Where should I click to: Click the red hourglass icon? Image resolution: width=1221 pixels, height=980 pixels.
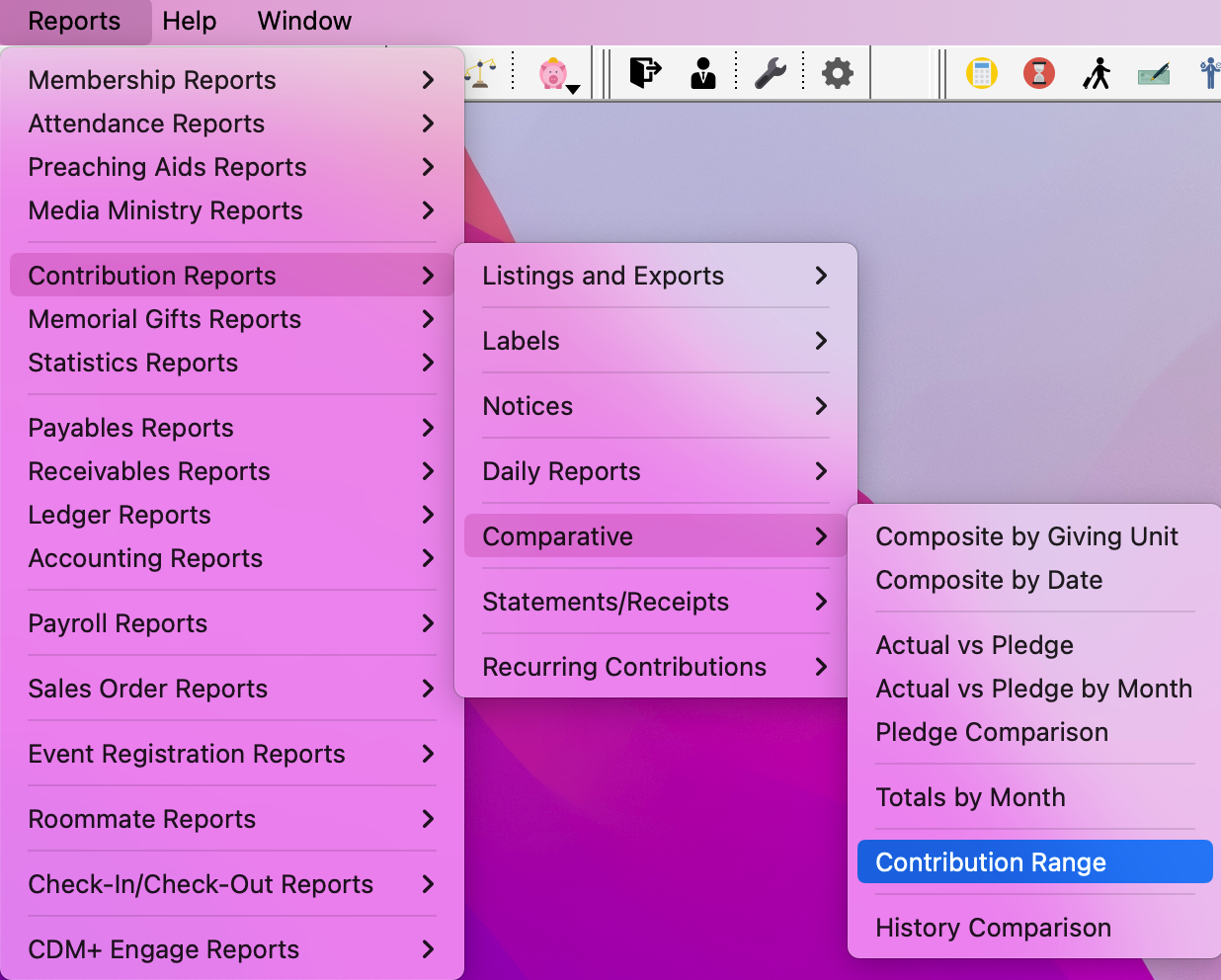1038,73
